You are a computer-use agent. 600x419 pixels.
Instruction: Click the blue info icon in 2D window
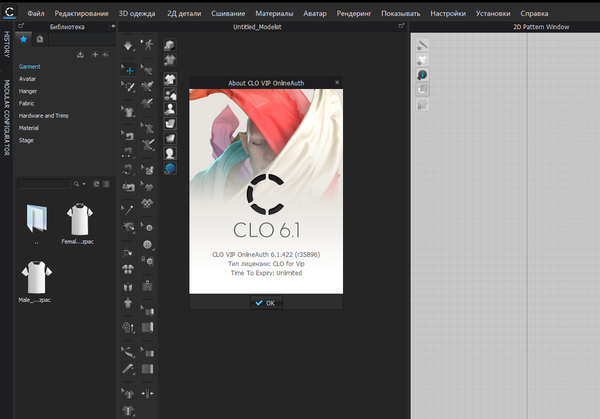point(423,76)
